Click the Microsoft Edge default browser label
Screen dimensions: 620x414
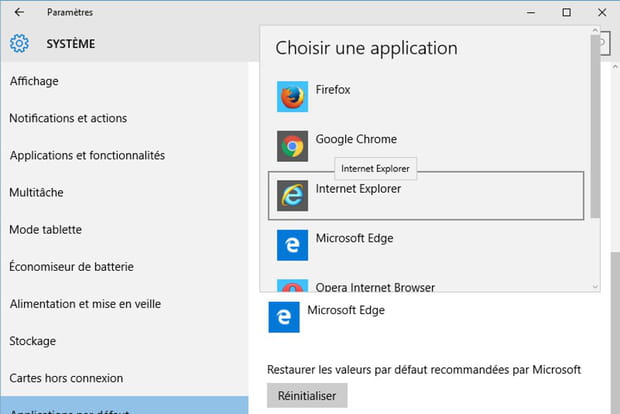[346, 310]
